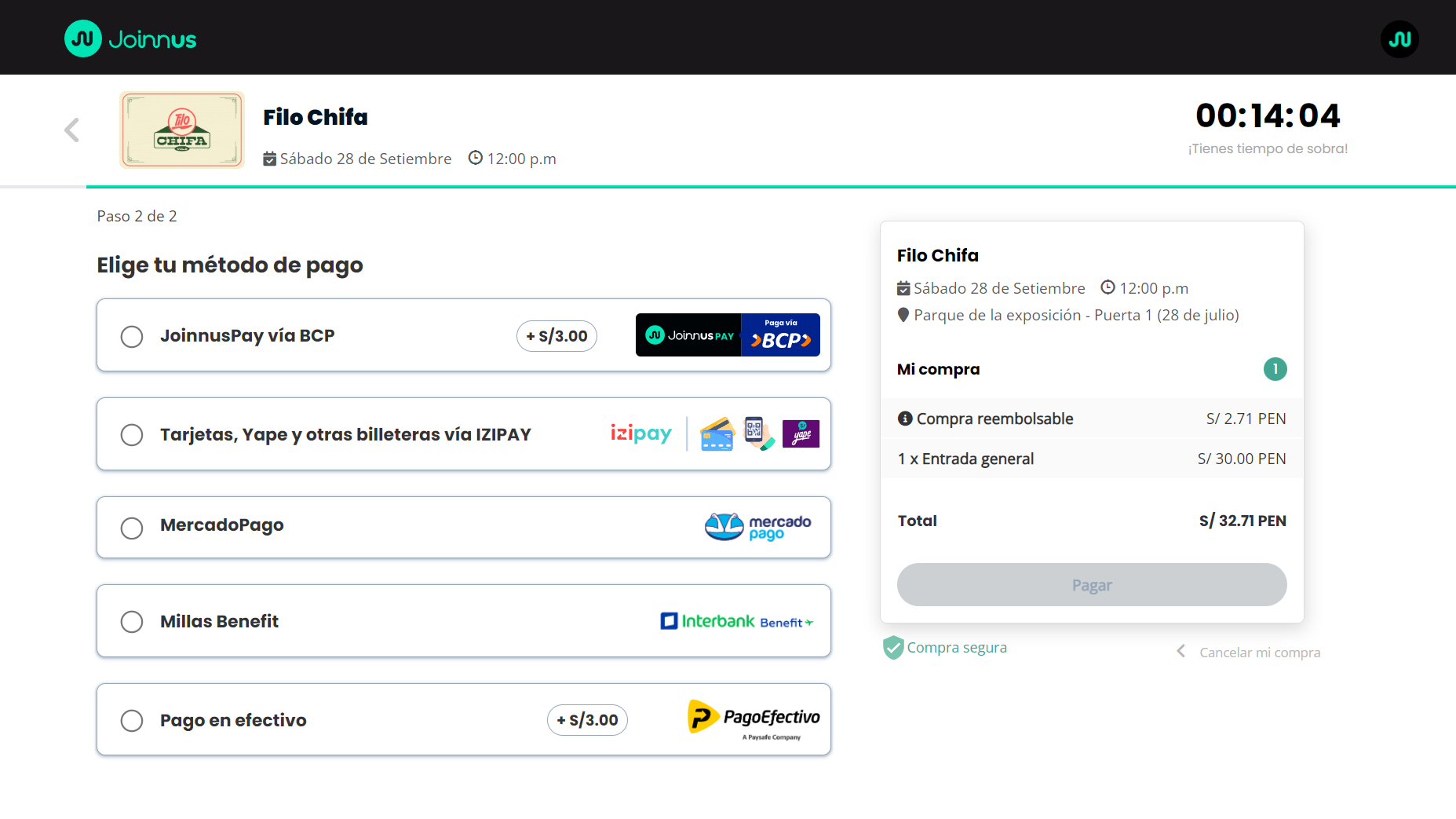This screenshot has width=1456, height=819.
Task: Click the Filo Chifa event thumbnail
Action: coord(182,130)
